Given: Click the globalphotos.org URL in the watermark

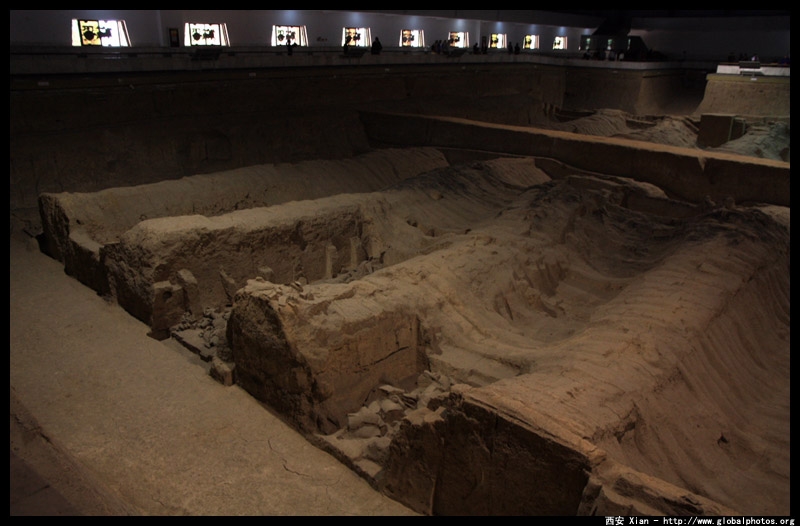Looking at the screenshot, I should tap(728, 520).
